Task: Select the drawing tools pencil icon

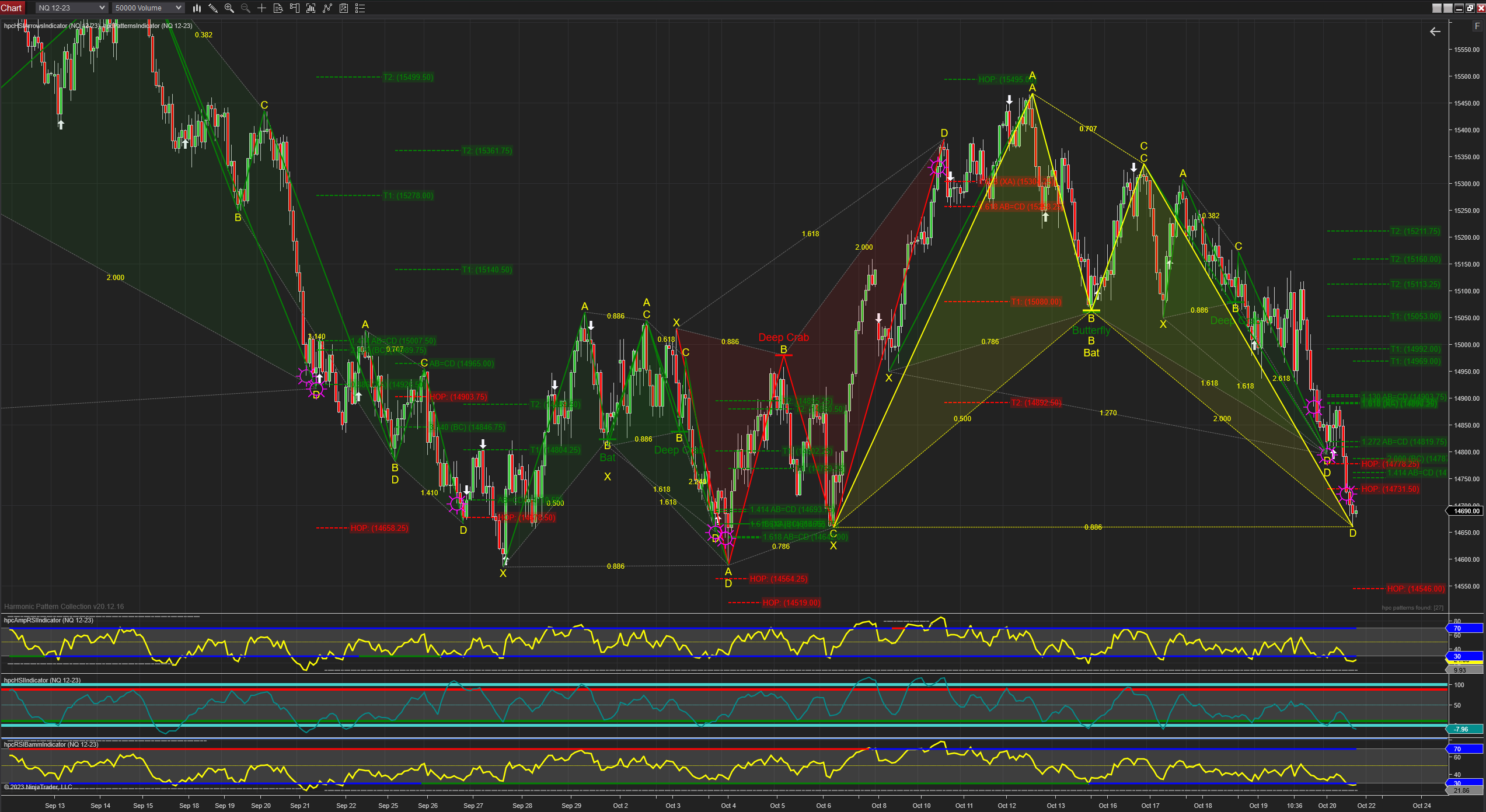Action: tap(213, 8)
